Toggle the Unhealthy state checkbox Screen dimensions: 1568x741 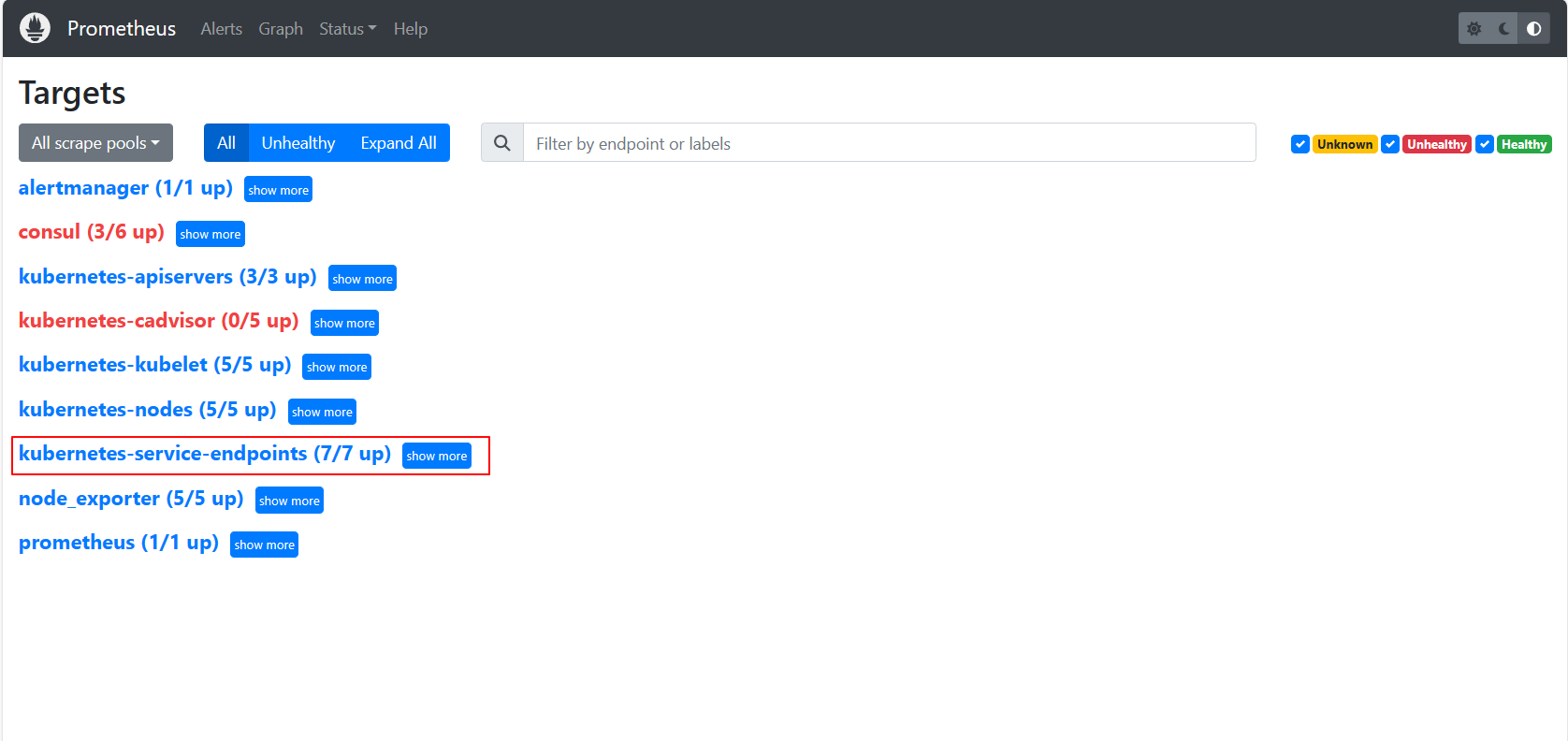[1390, 144]
